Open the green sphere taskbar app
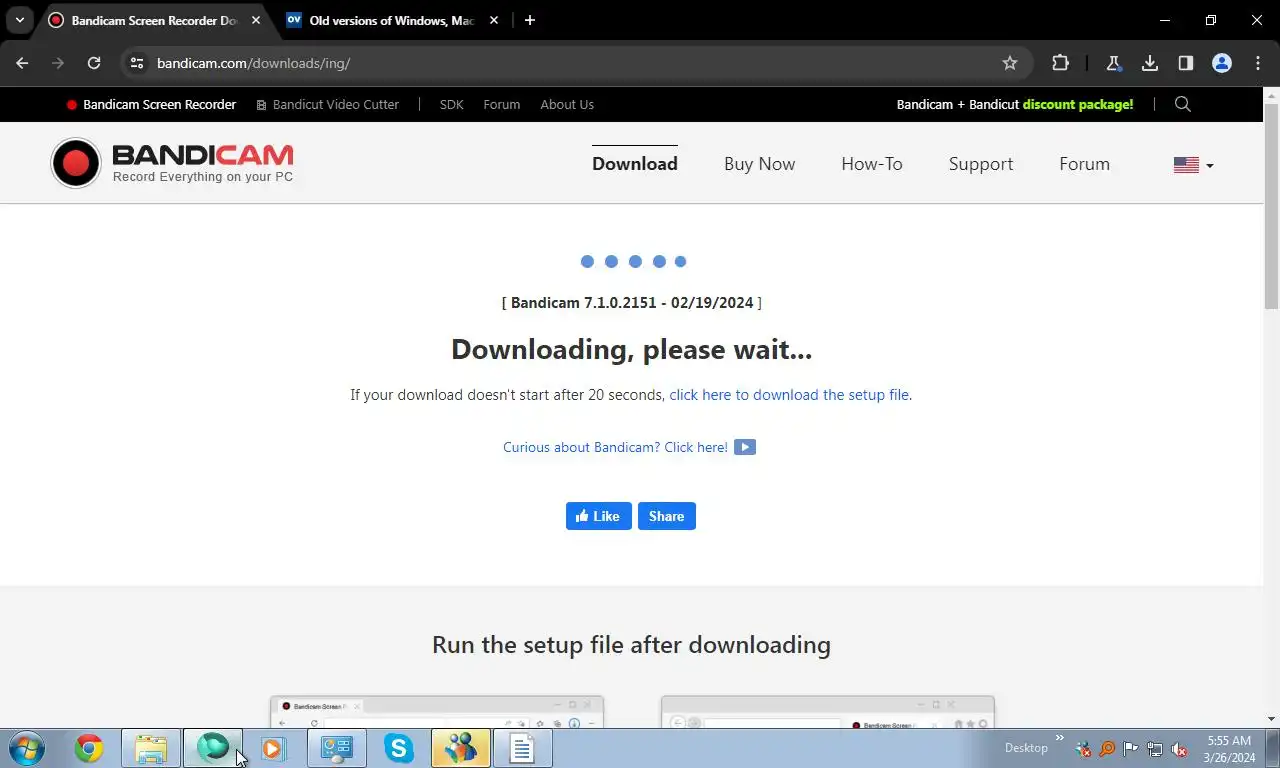The image size is (1280, 768). click(x=213, y=748)
